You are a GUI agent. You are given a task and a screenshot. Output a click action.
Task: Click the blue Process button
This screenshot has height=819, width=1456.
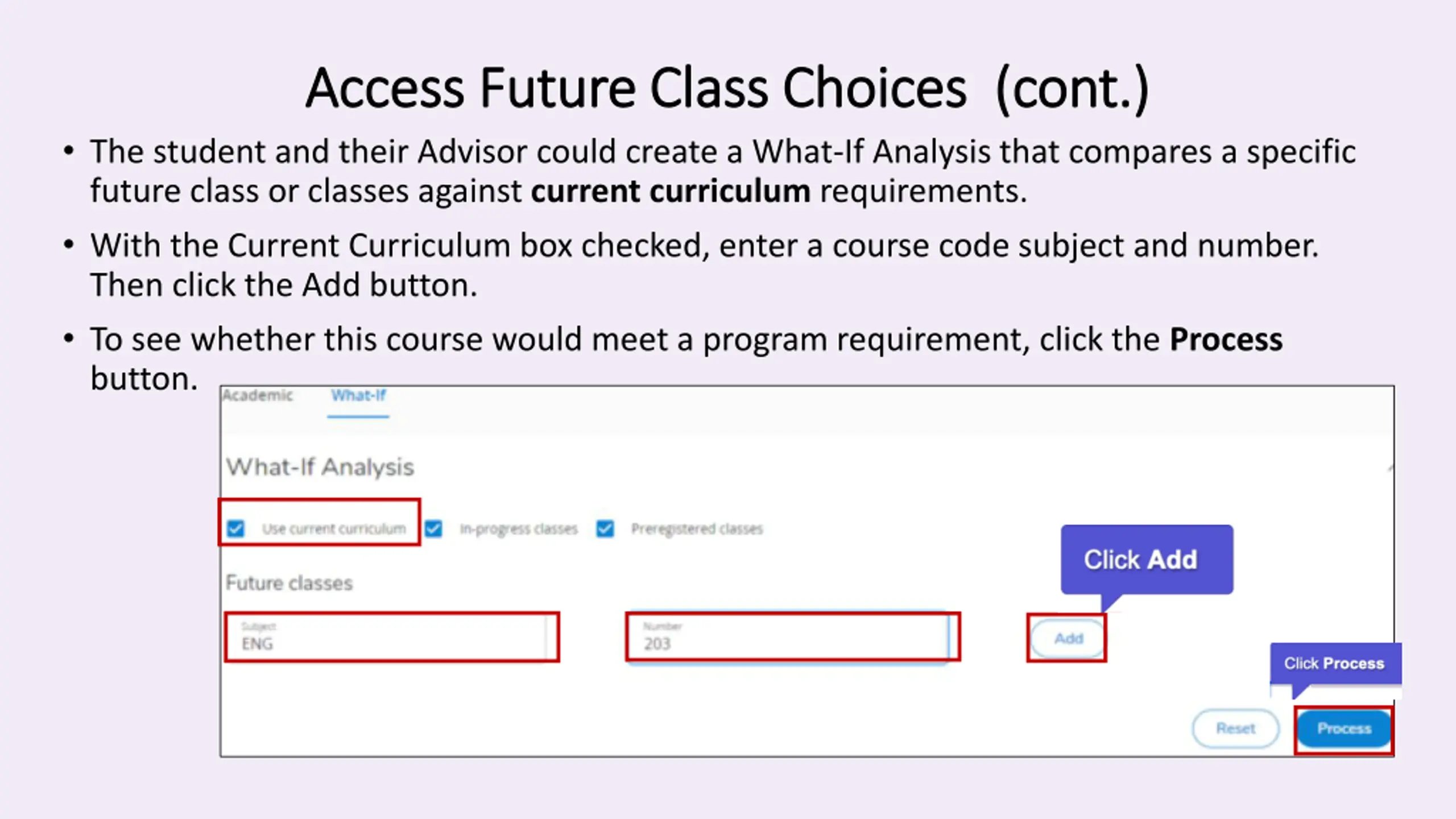1345,729
